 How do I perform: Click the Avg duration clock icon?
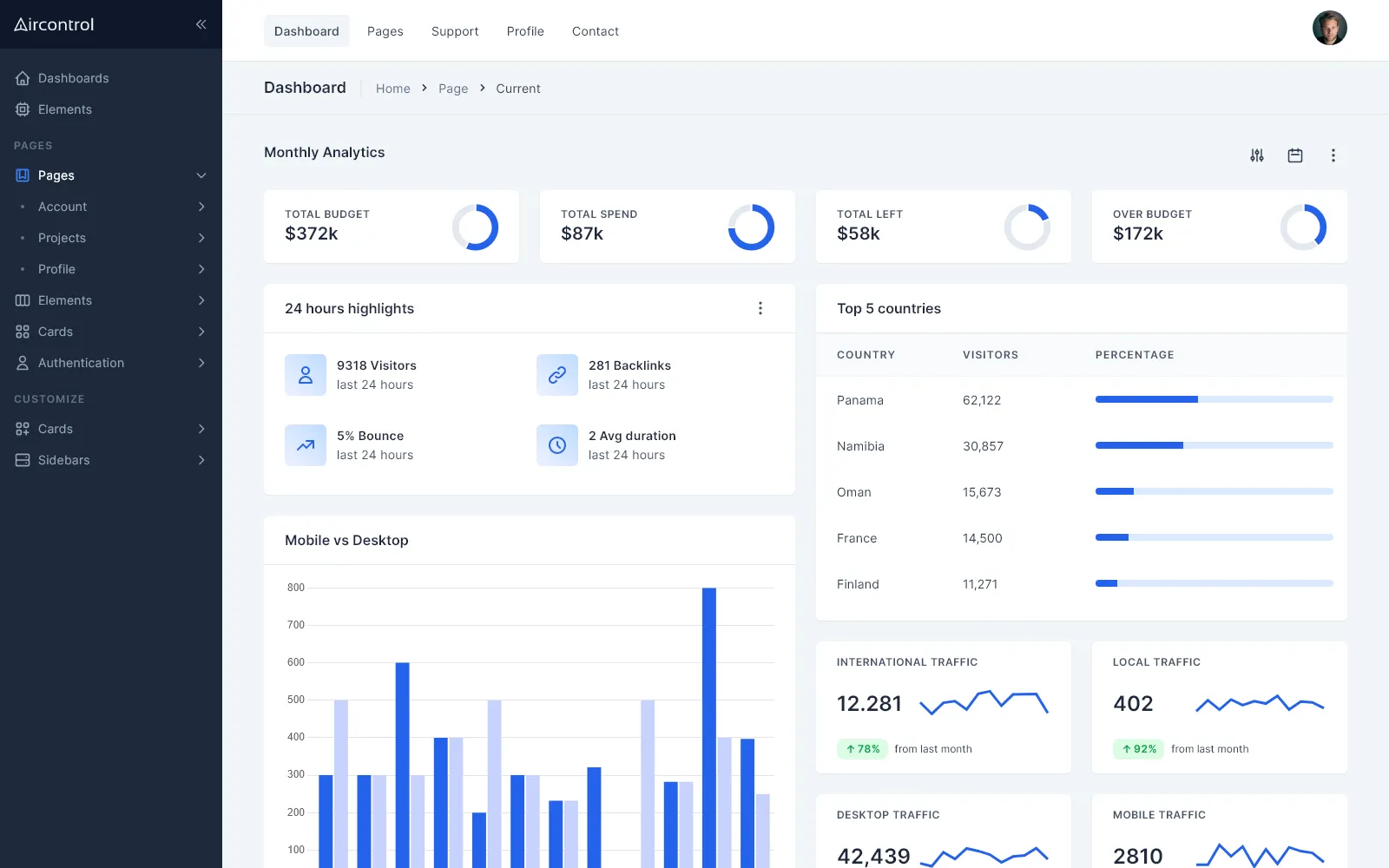point(557,445)
